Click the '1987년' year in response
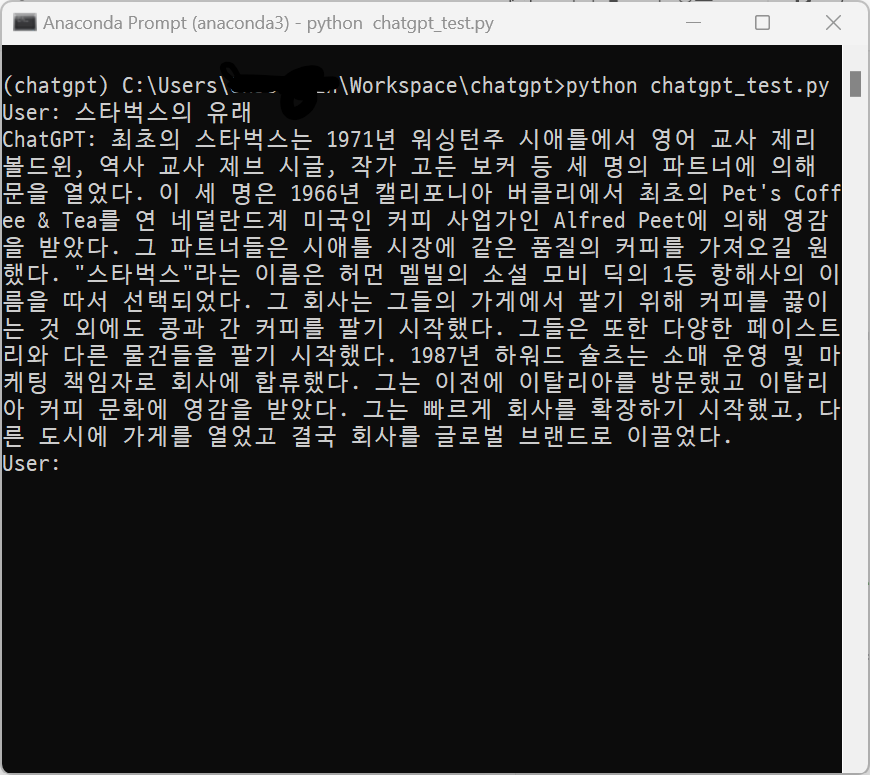 point(445,356)
